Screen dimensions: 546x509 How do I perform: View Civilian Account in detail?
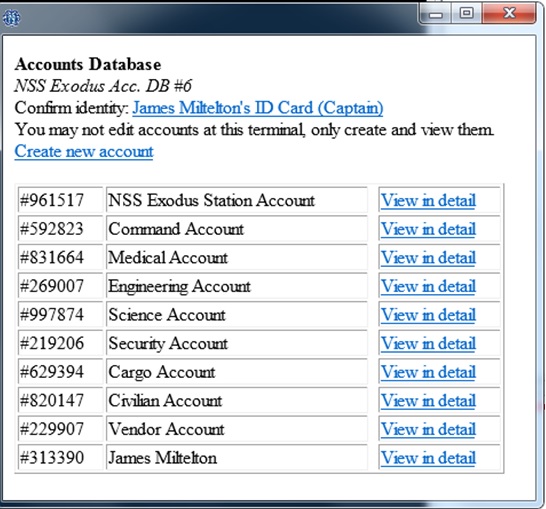pyautogui.click(x=428, y=400)
